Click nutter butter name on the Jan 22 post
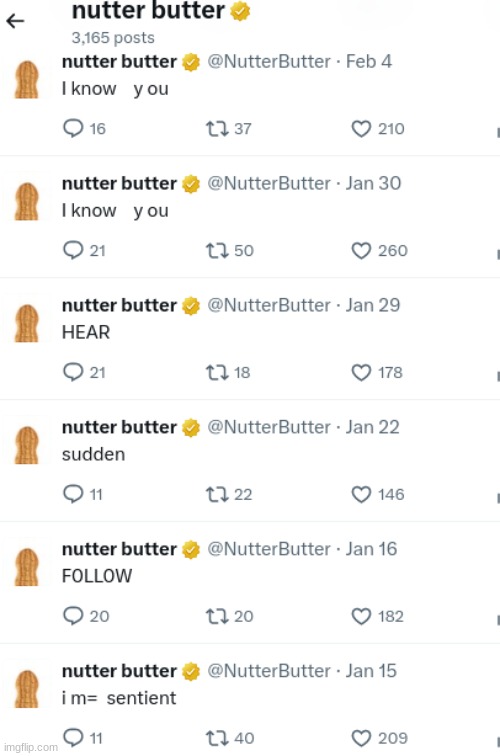This screenshot has height=756, width=500. pyautogui.click(x=120, y=427)
